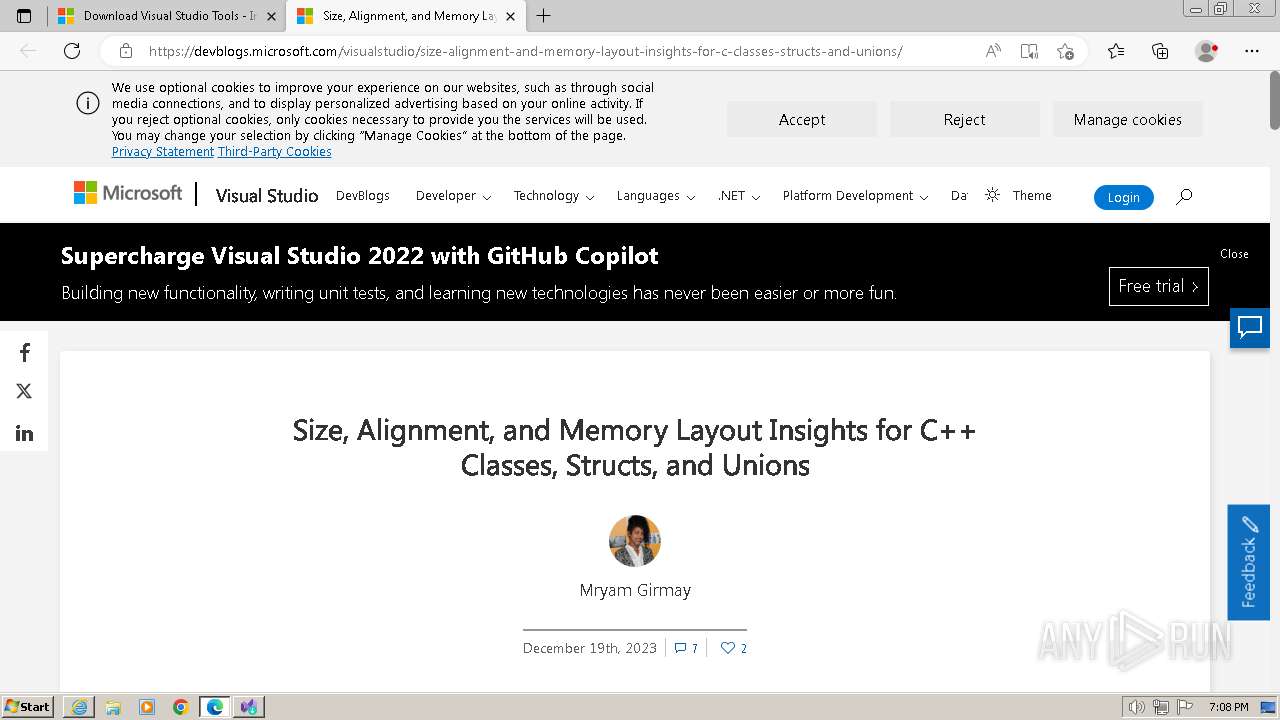Click the search magnifier icon

pos(1184,197)
